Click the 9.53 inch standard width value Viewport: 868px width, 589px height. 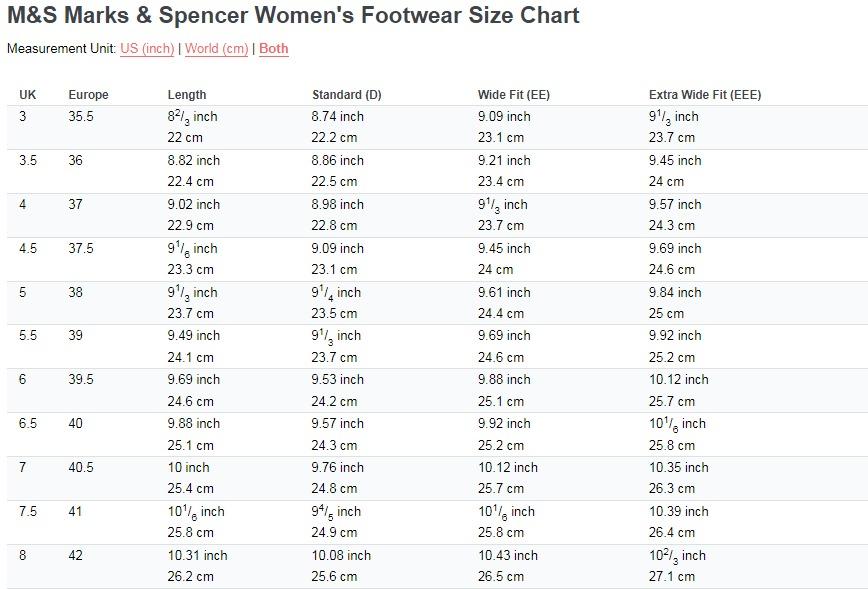click(x=338, y=379)
